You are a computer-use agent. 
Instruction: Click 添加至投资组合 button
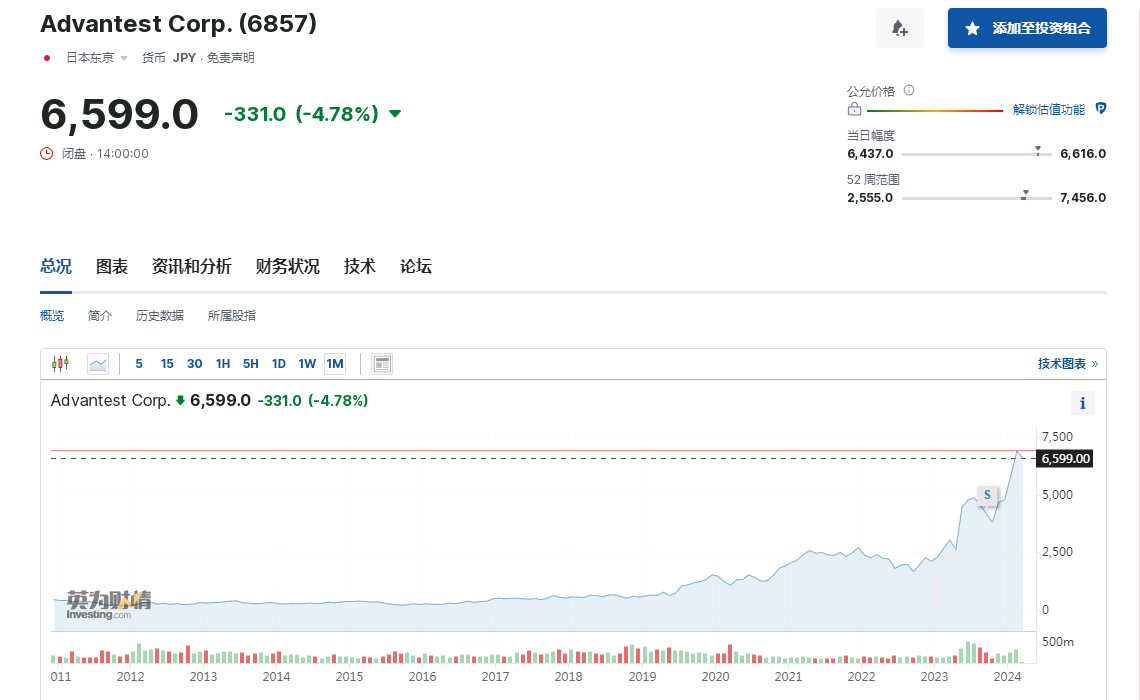1027,28
